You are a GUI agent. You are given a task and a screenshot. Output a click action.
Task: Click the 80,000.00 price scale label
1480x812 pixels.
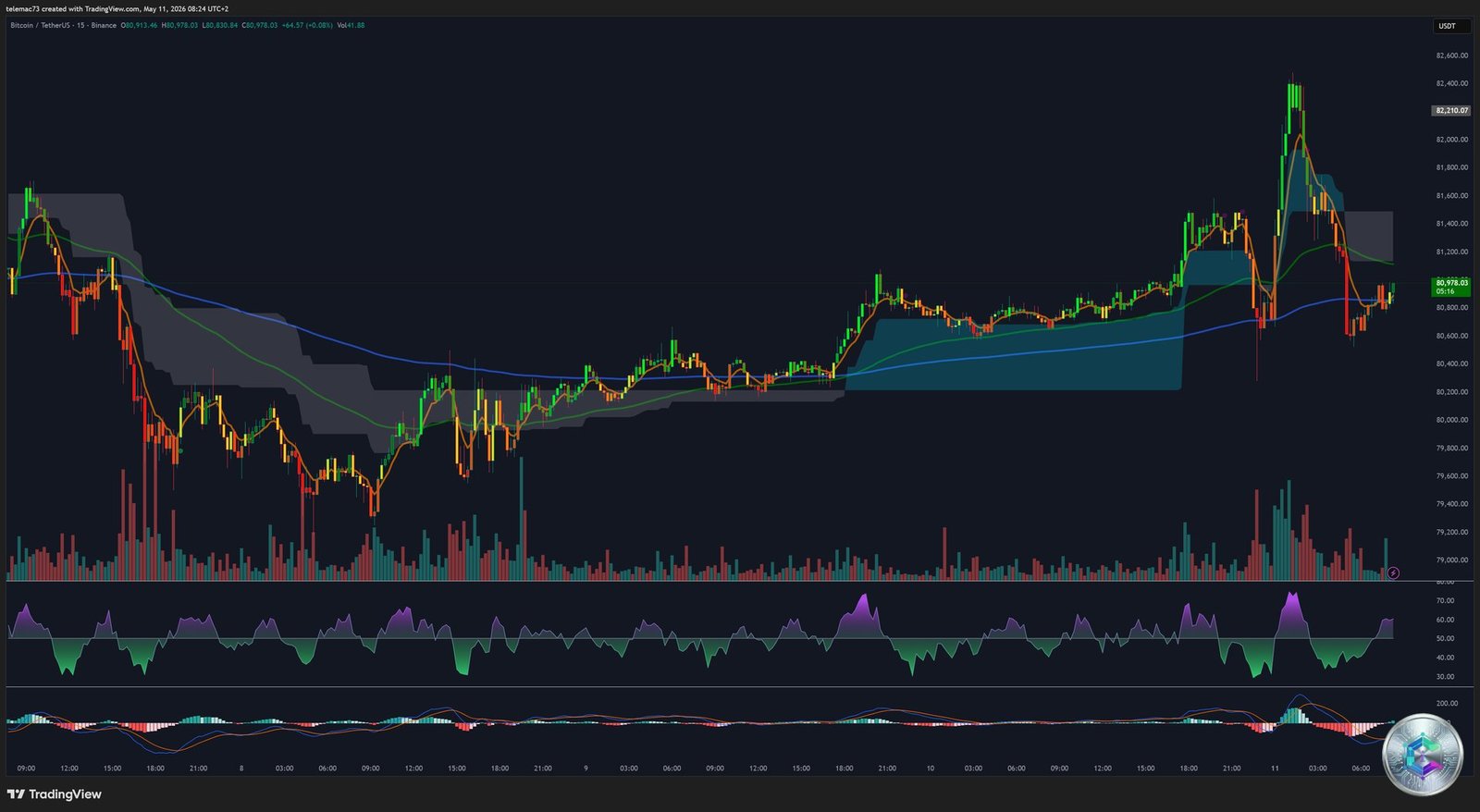1451,420
